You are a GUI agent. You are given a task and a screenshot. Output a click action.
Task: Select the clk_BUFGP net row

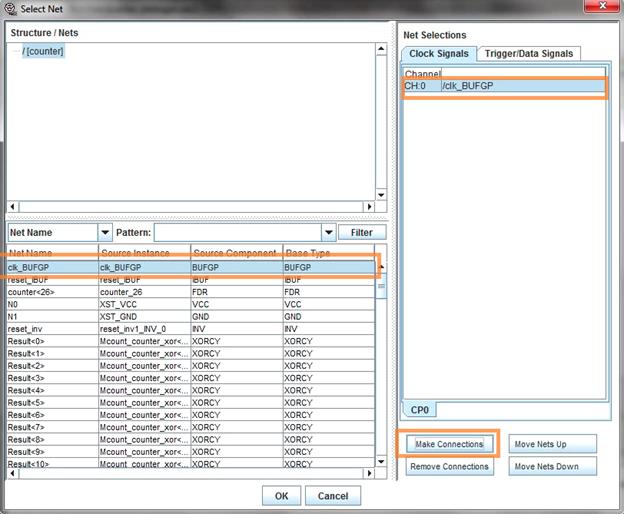190,267
